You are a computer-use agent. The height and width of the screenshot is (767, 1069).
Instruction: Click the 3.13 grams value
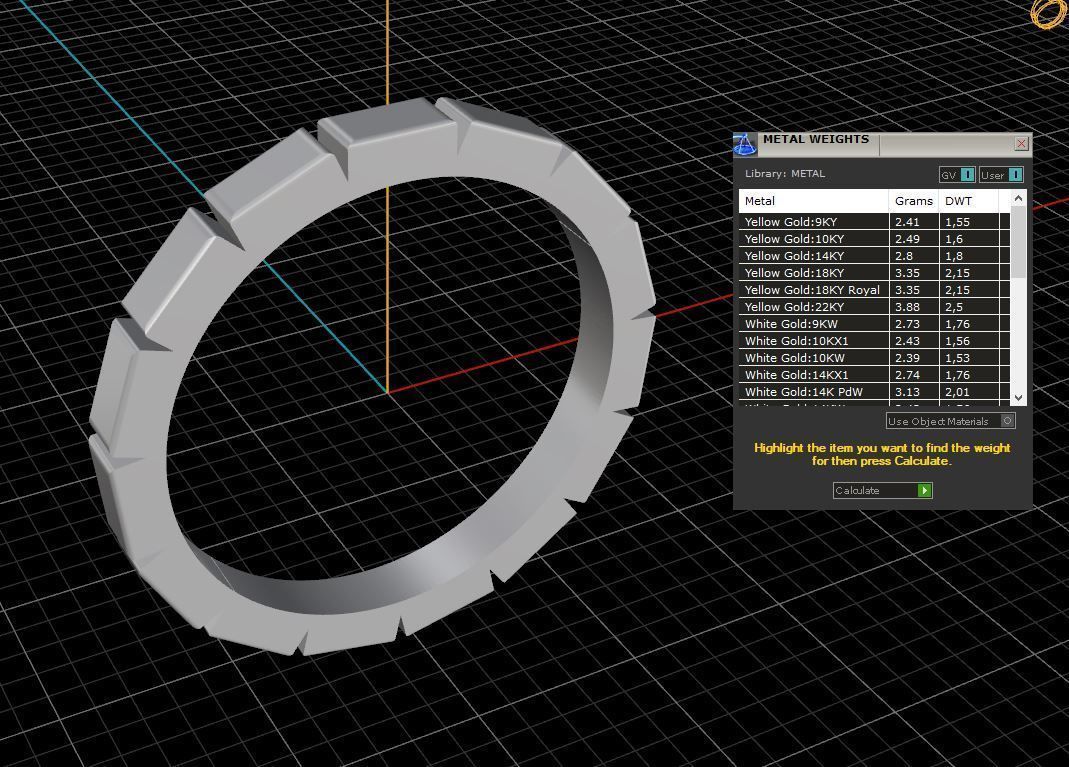tap(907, 392)
